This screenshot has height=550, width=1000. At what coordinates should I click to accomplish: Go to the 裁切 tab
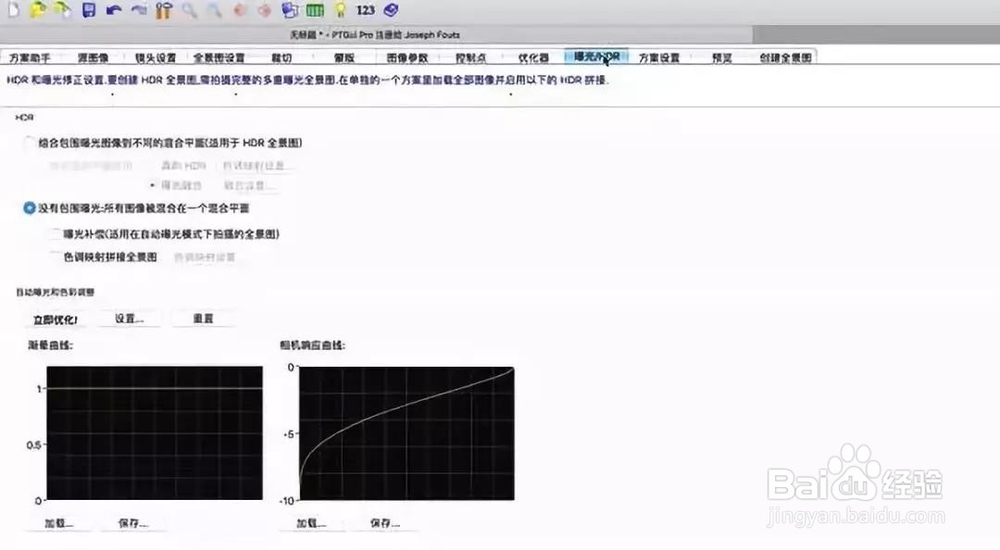tap(281, 57)
